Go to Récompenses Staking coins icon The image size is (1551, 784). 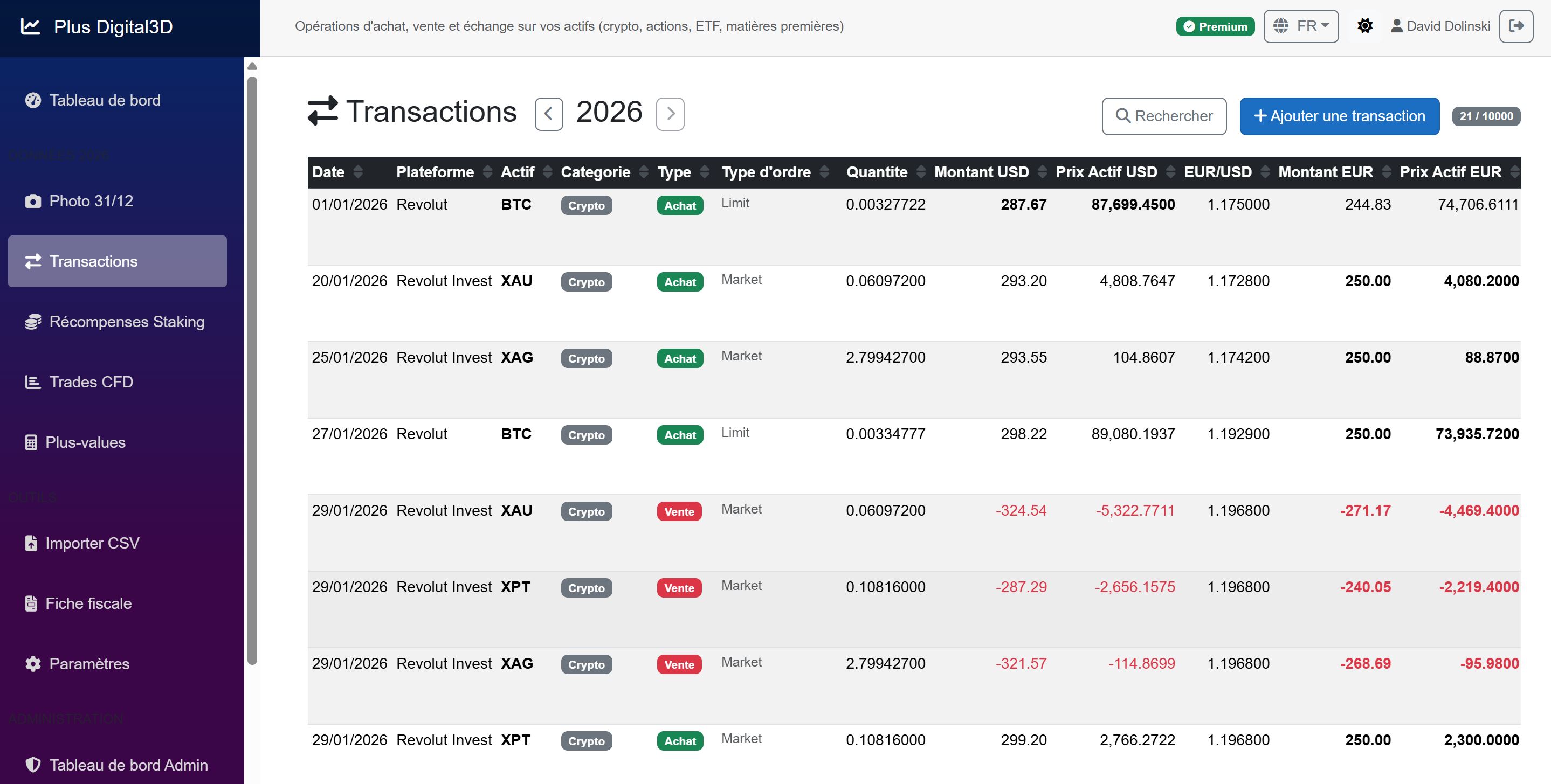[33, 322]
